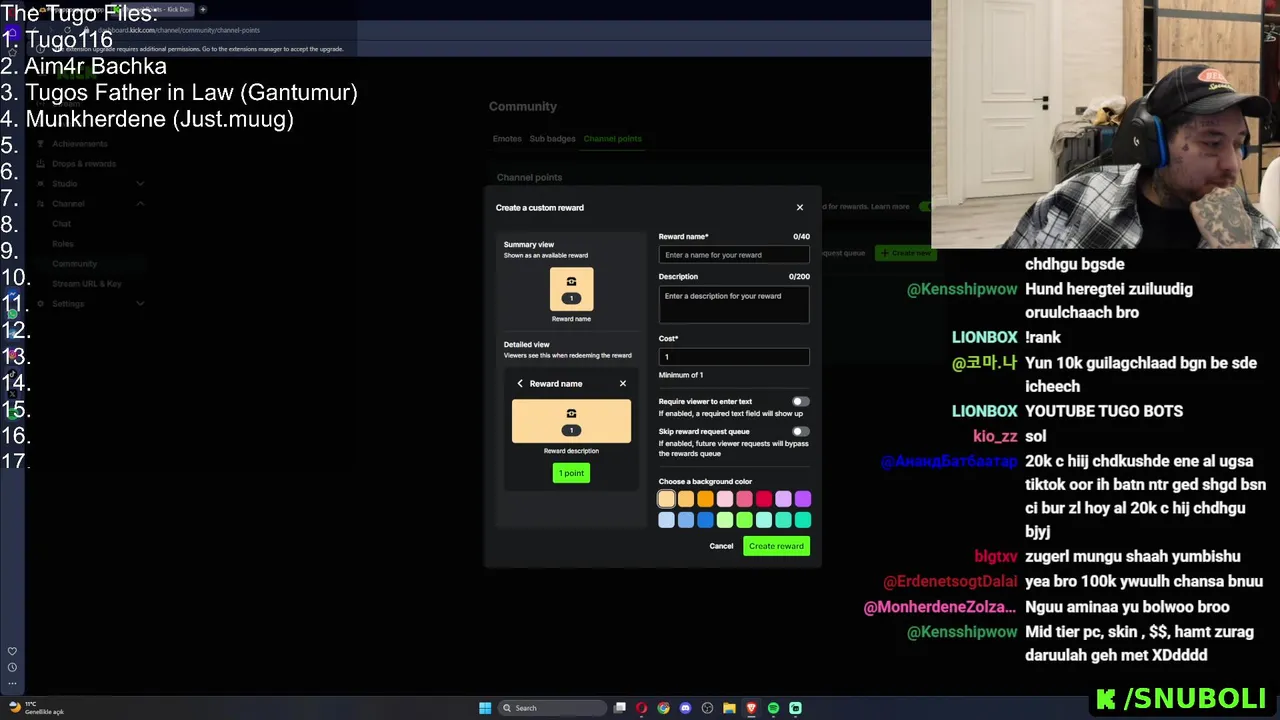
Task: Open Spotify from the taskbar
Action: 773,708
